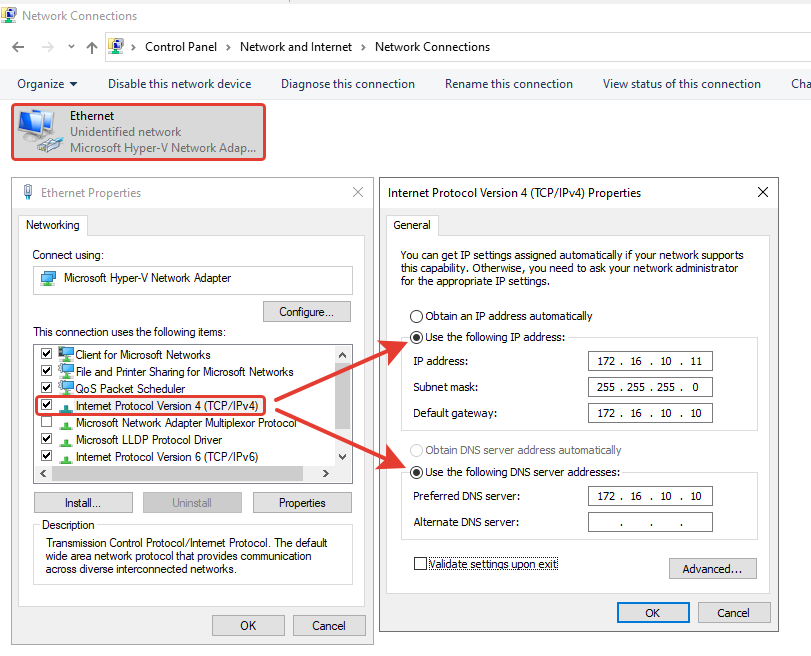This screenshot has height=656, width=811.
Task: Click the QoS Packet Scheduler icon
Action: click(x=66, y=388)
